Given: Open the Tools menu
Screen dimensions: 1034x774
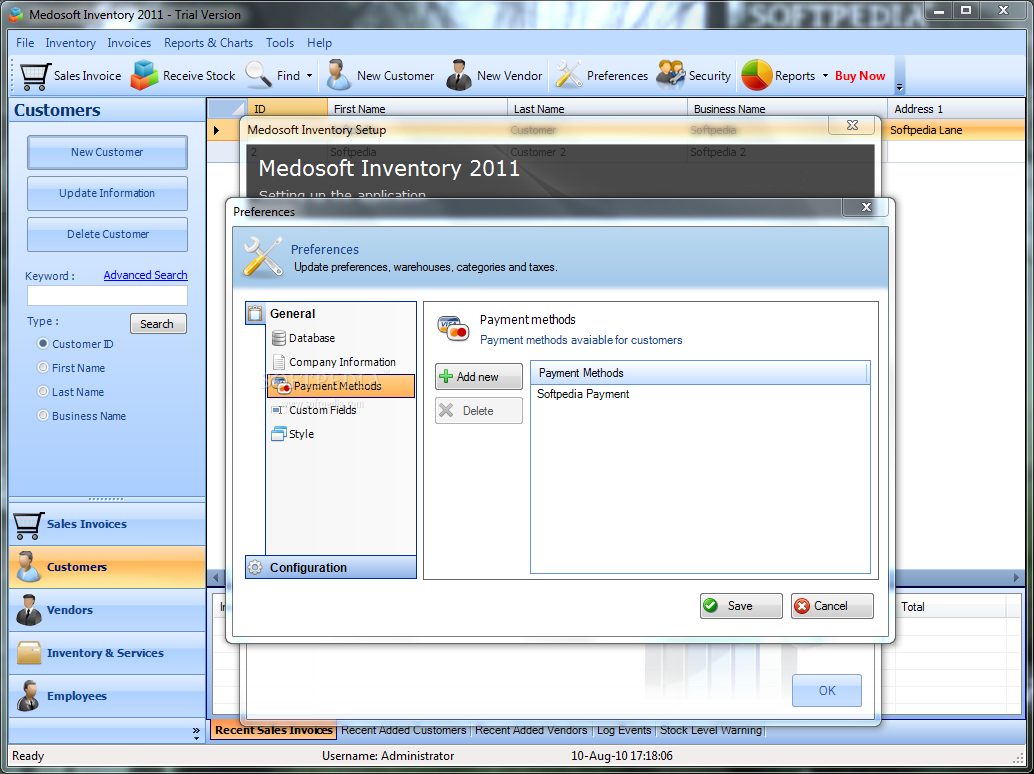Looking at the screenshot, I should click(x=280, y=43).
